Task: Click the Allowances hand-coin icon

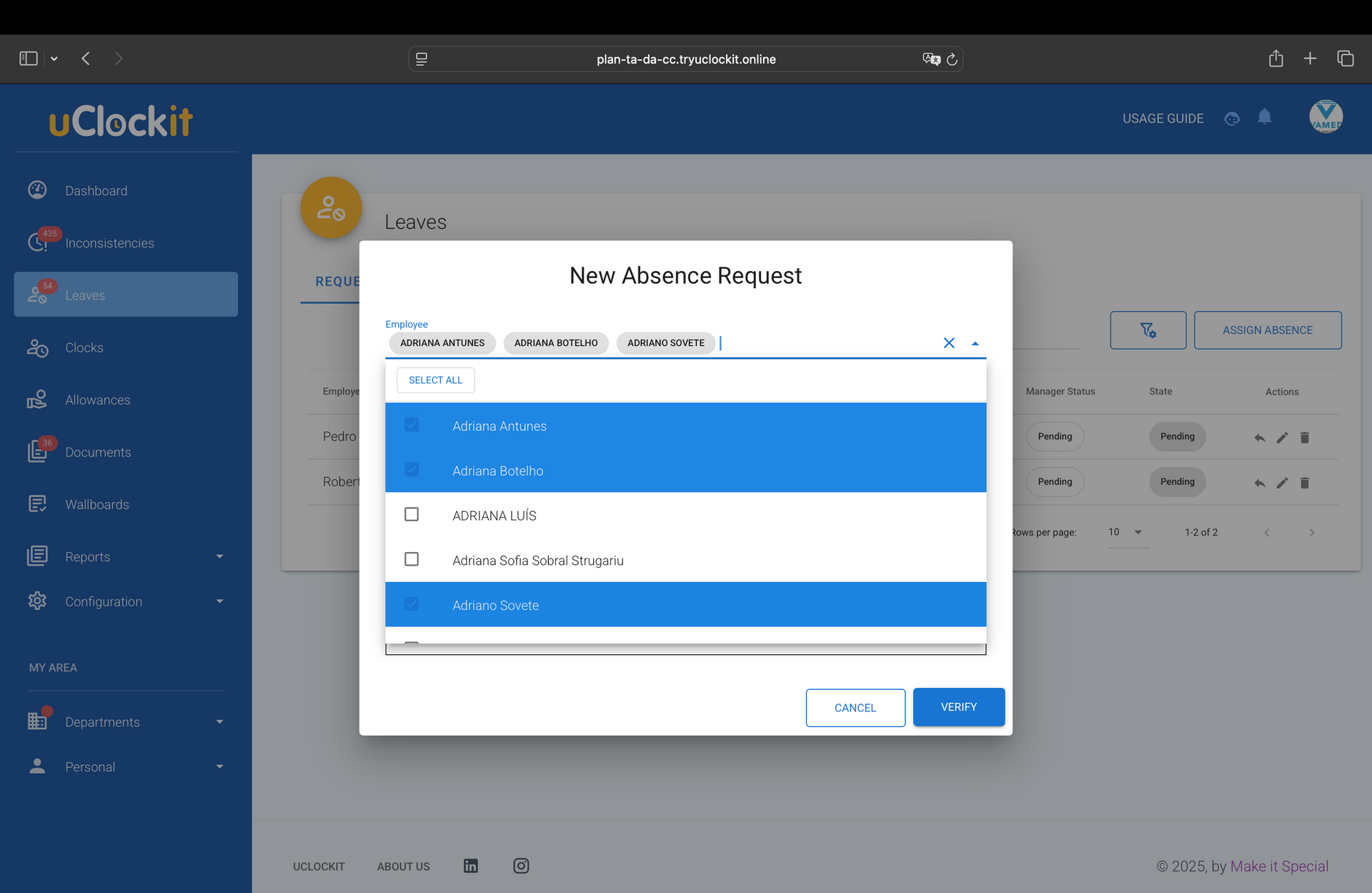Action: (37, 400)
